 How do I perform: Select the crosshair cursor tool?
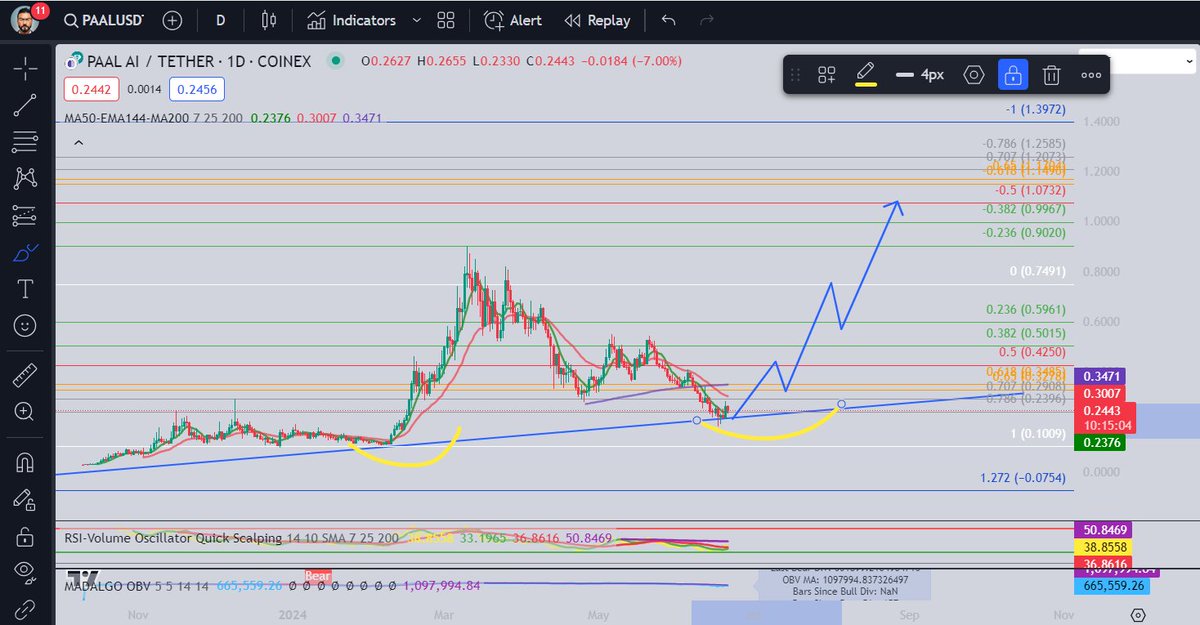click(x=26, y=68)
